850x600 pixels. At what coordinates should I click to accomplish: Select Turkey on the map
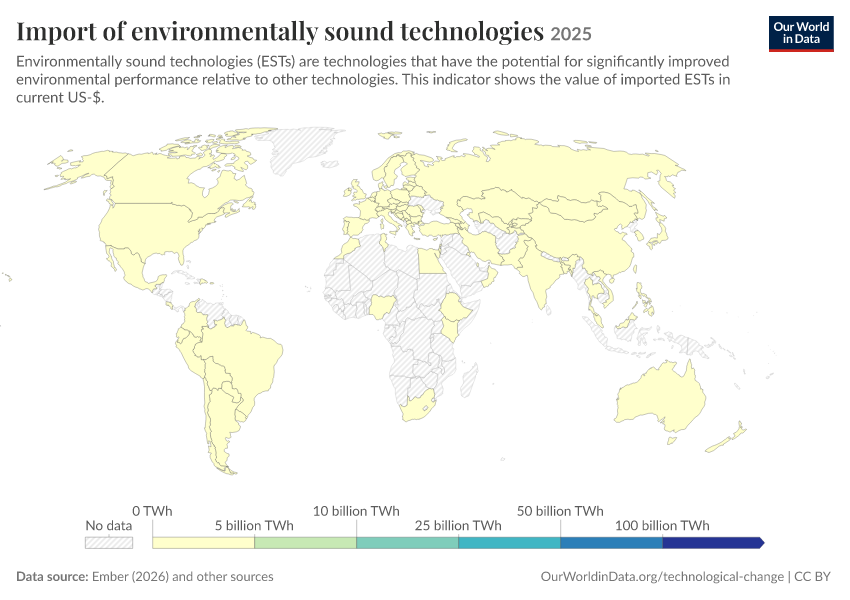click(438, 228)
